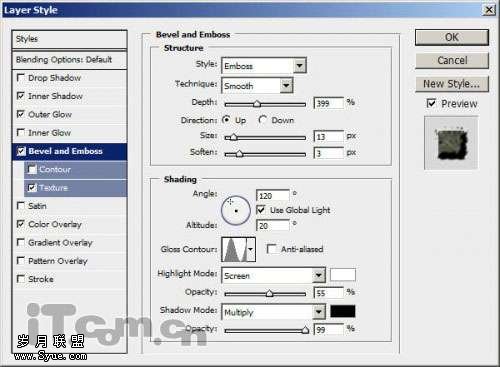Click the Highlight Opacity field 55

328,293
